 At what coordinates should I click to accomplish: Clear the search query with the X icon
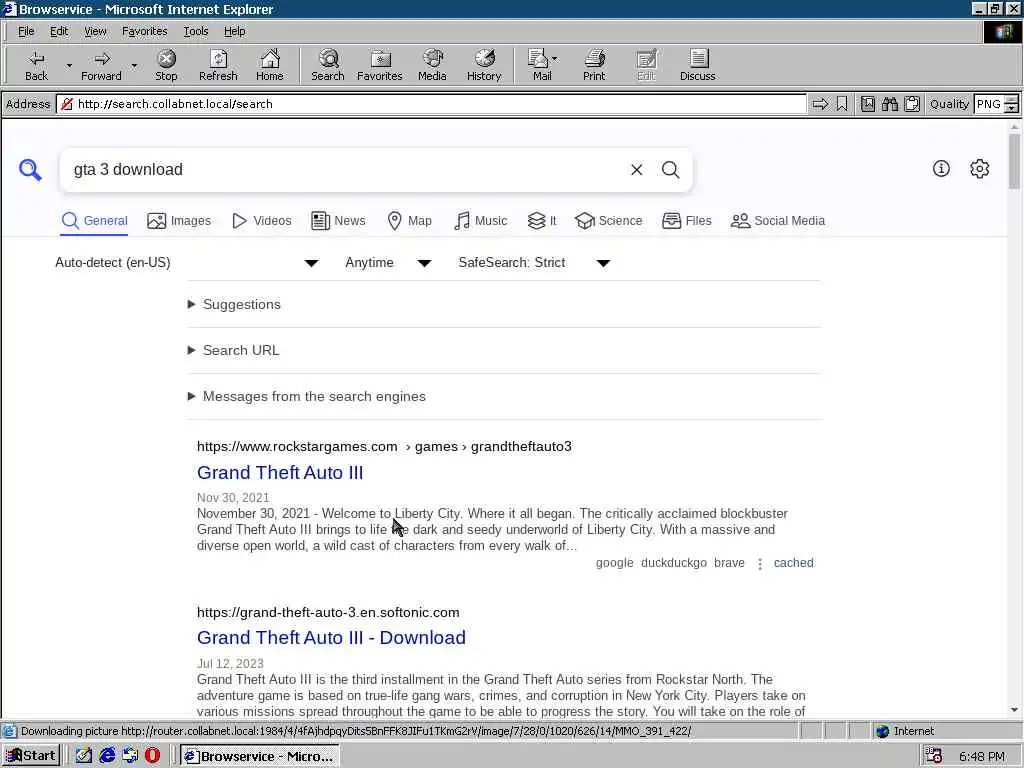coord(637,170)
